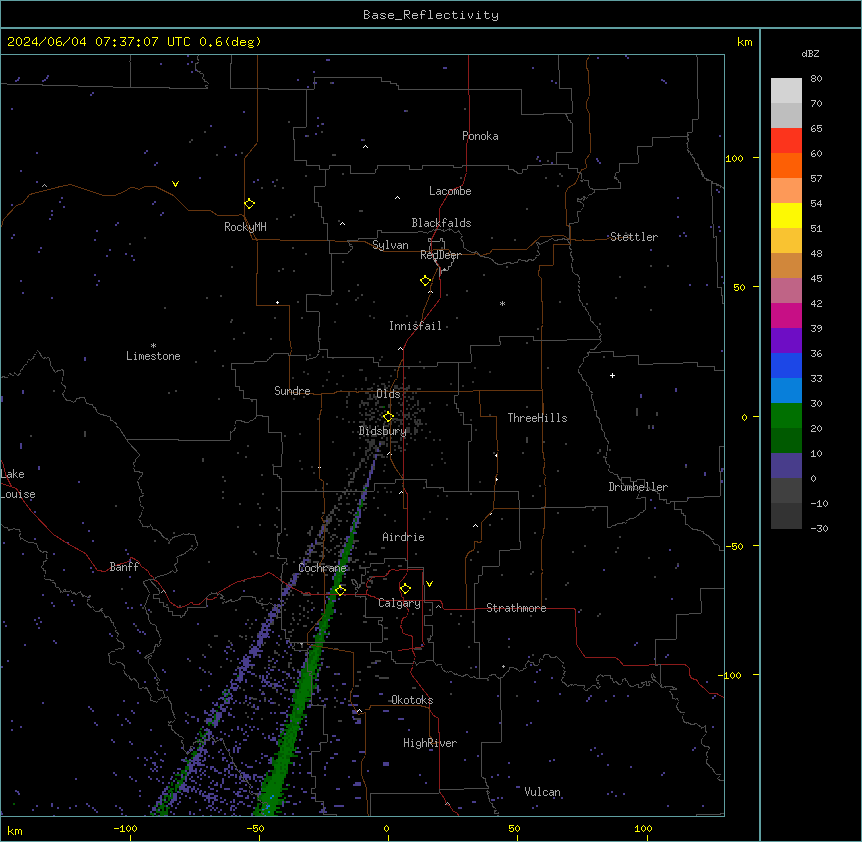Click the 100 tick on the vertical km axis
The width and height of the screenshot is (862, 842).
(734, 158)
